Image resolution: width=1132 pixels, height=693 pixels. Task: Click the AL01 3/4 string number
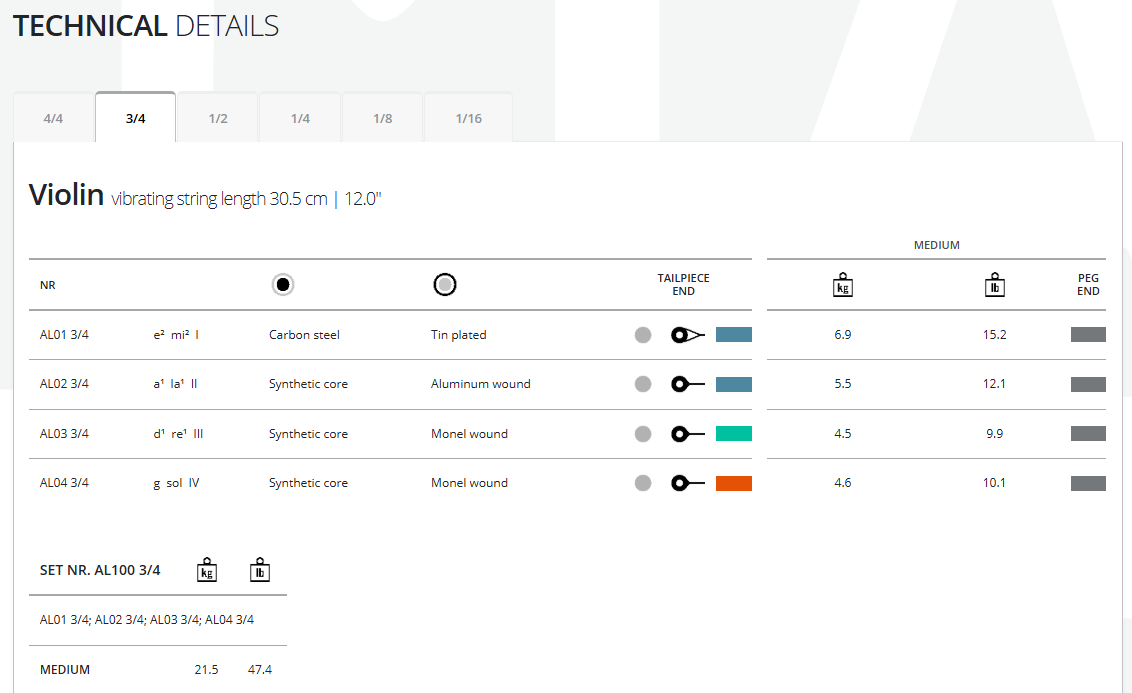(x=64, y=335)
